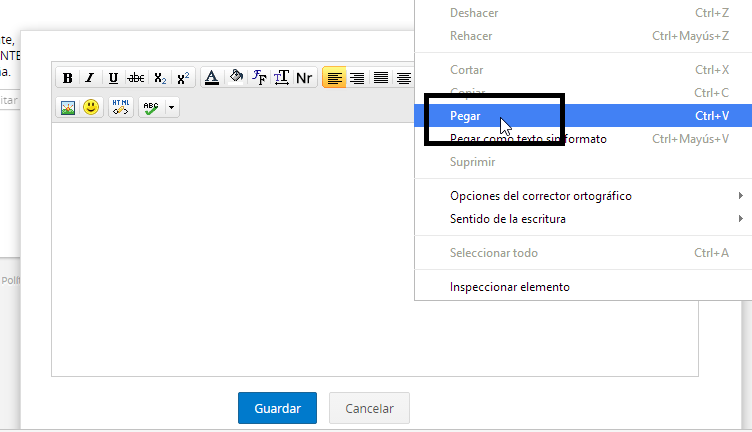Image resolution: width=752 pixels, height=432 pixels.
Task: Click Deshacer in context menu
Action: click(x=583, y=13)
